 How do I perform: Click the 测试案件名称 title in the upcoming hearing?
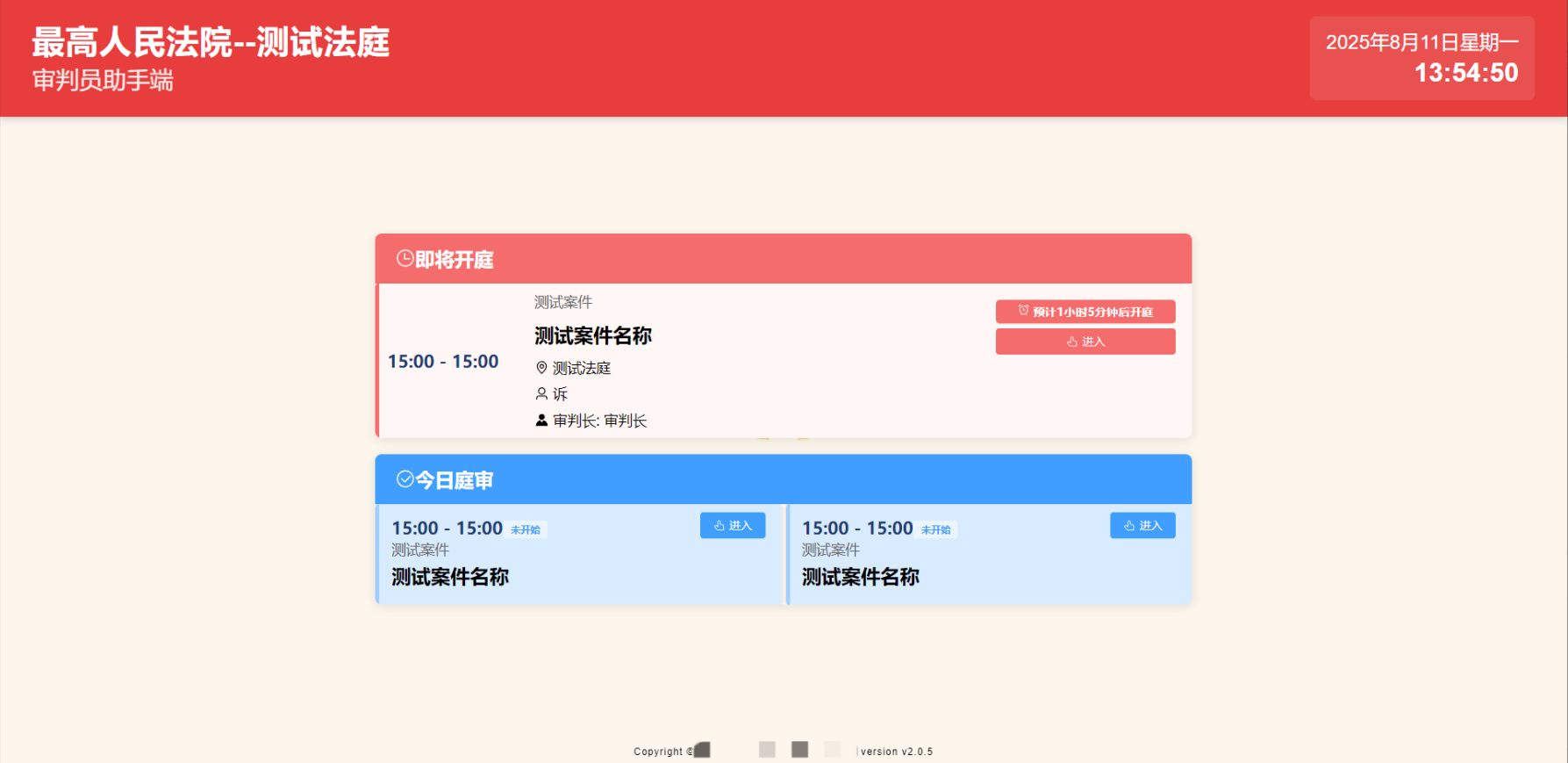coord(593,335)
